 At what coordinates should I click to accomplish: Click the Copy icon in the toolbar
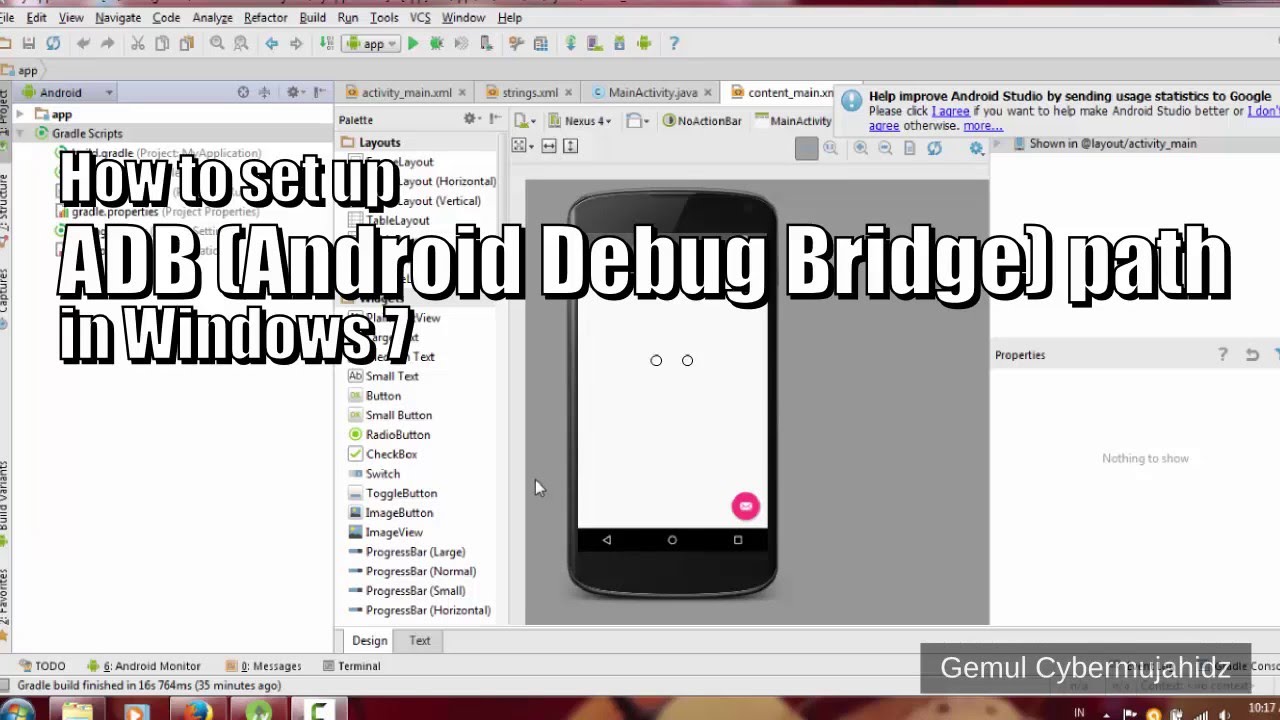(162, 43)
